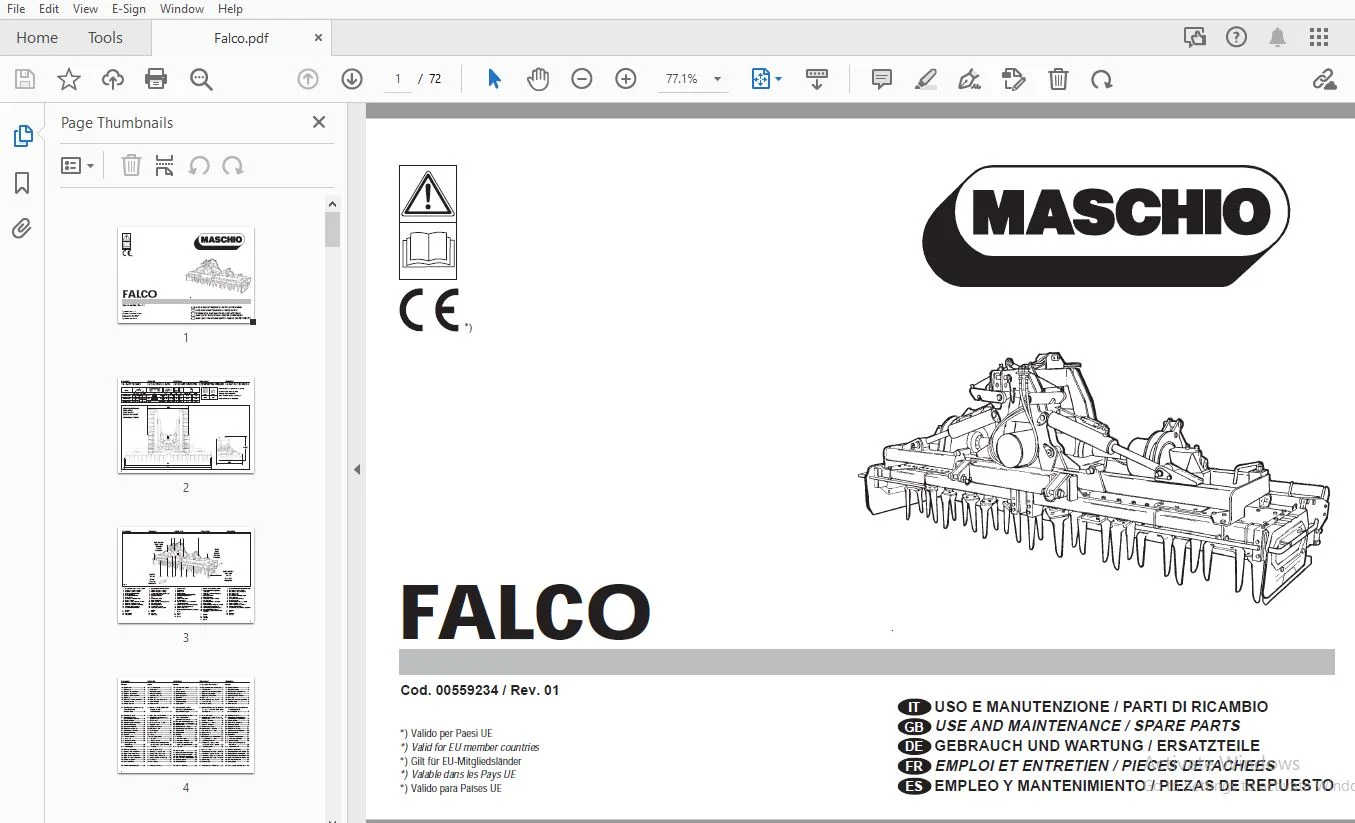Add the document to starred files
The width and height of the screenshot is (1355, 823).
pyautogui.click(x=68, y=80)
